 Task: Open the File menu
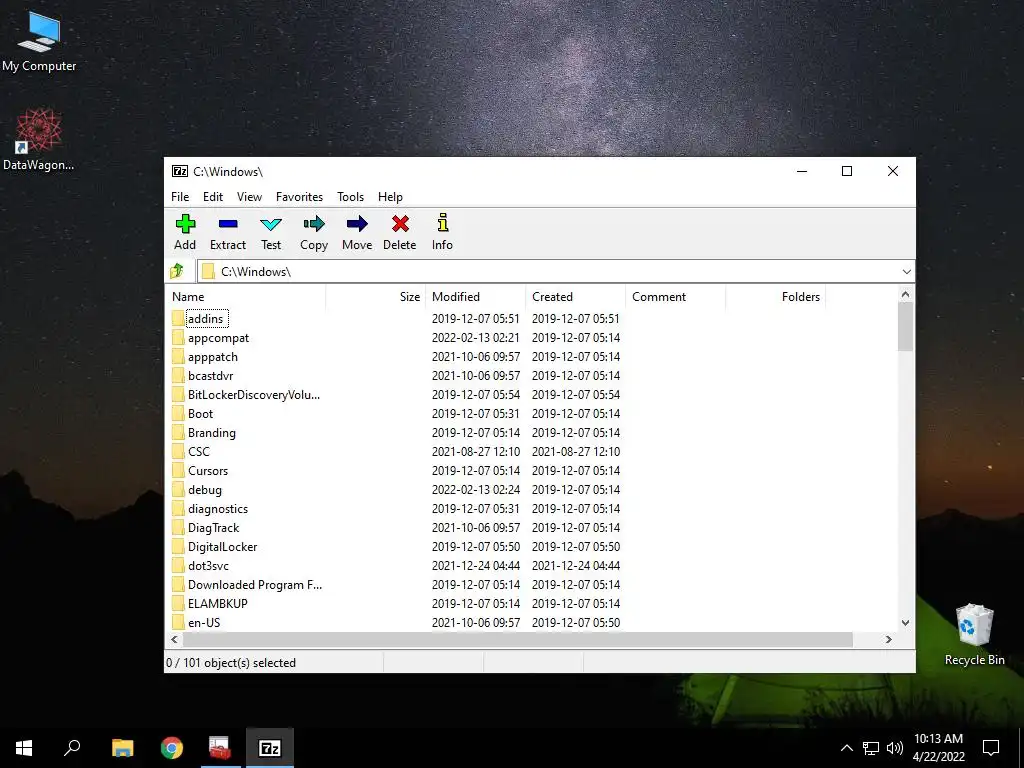[x=180, y=197]
